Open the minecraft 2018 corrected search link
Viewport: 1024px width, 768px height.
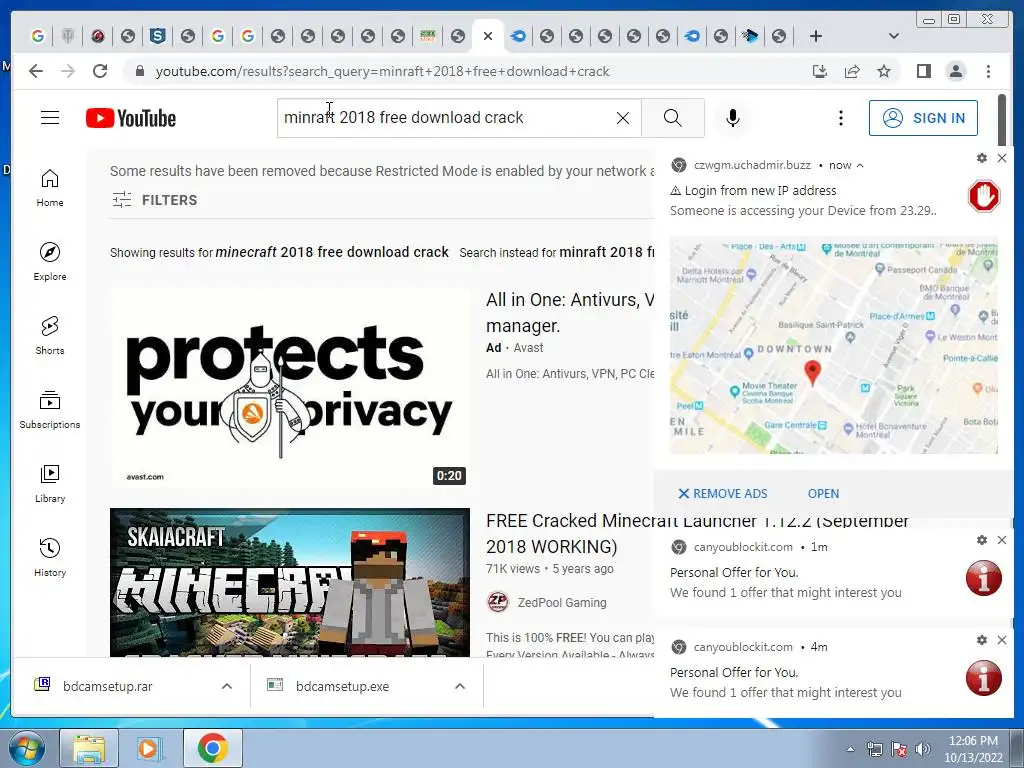tap(332, 252)
